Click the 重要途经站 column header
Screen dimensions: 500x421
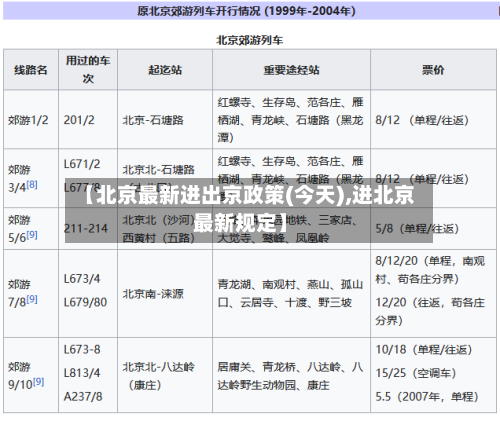[291, 70]
